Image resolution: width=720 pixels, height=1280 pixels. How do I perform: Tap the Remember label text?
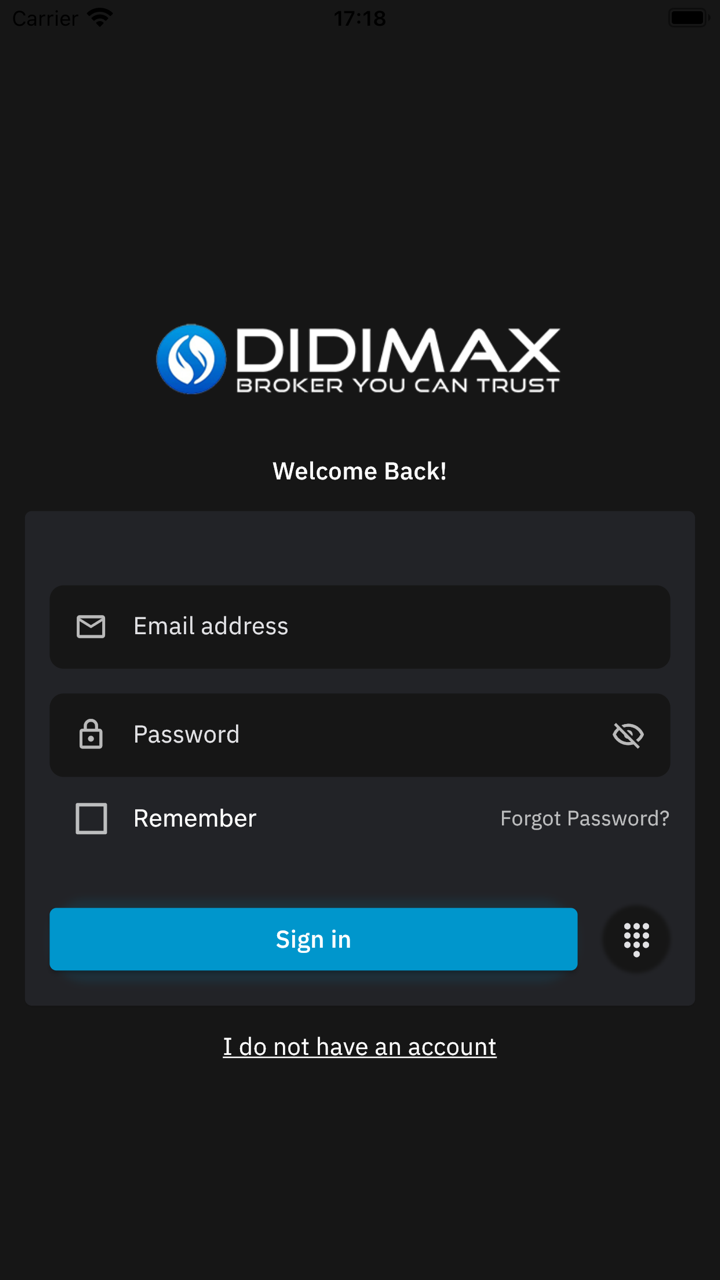click(195, 819)
